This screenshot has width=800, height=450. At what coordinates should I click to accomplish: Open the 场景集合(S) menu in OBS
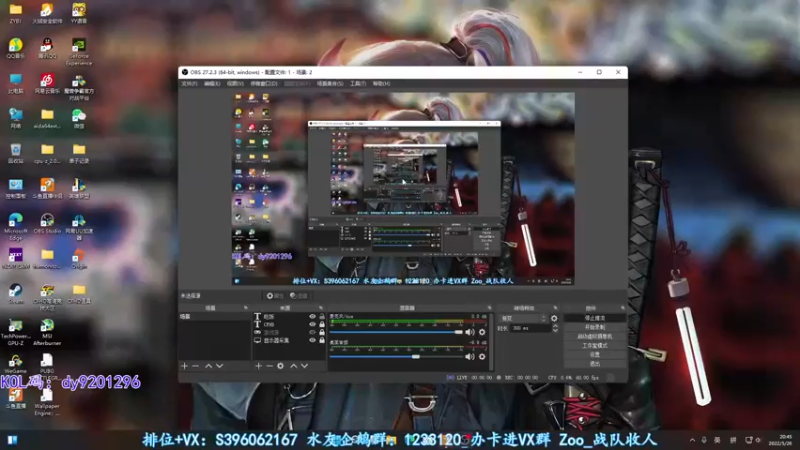pos(330,84)
